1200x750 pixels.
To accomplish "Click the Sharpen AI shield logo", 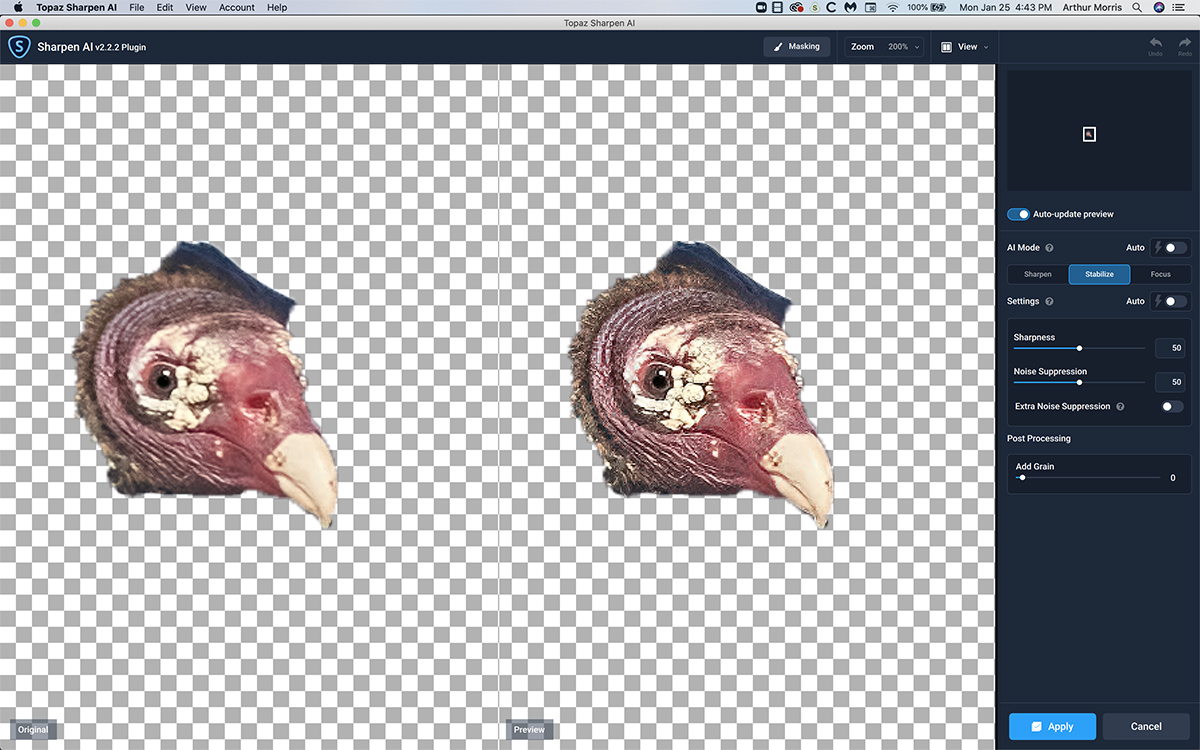I will click(18, 46).
